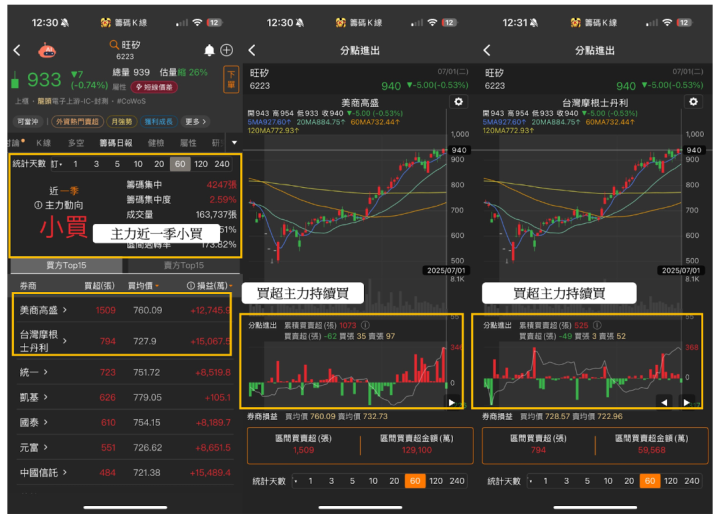Select 10 days on 美商高盛 screen 統計天數
Image resolution: width=720 pixels, height=524 pixels.
tap(373, 481)
